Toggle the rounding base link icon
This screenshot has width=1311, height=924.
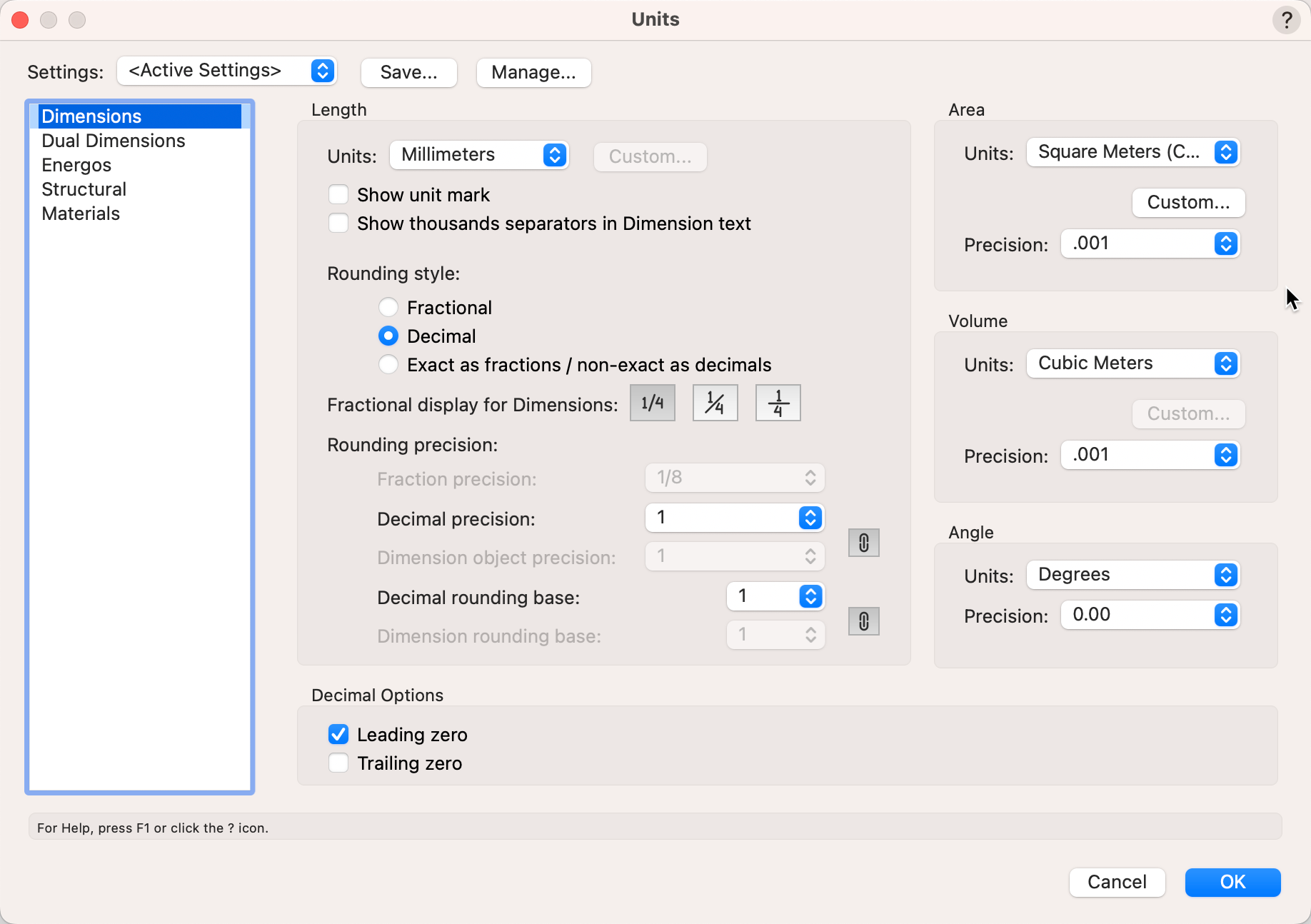click(x=863, y=622)
